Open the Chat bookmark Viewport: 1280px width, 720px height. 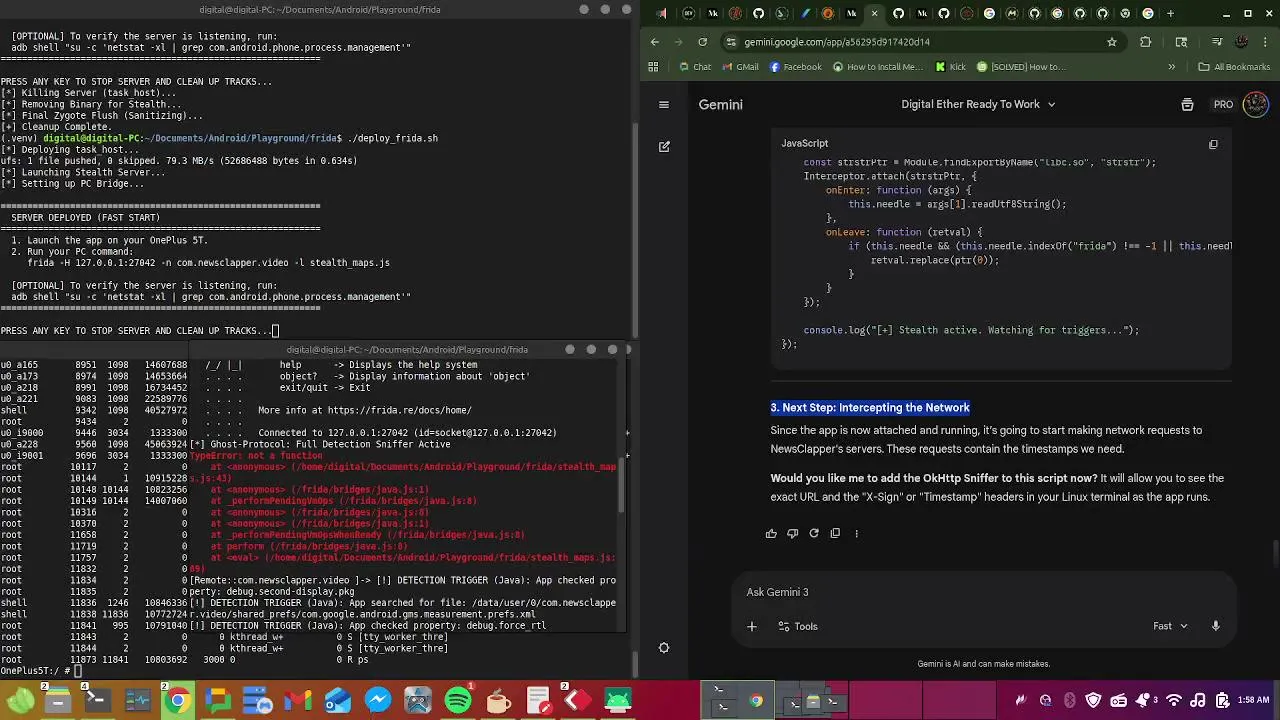pos(694,67)
